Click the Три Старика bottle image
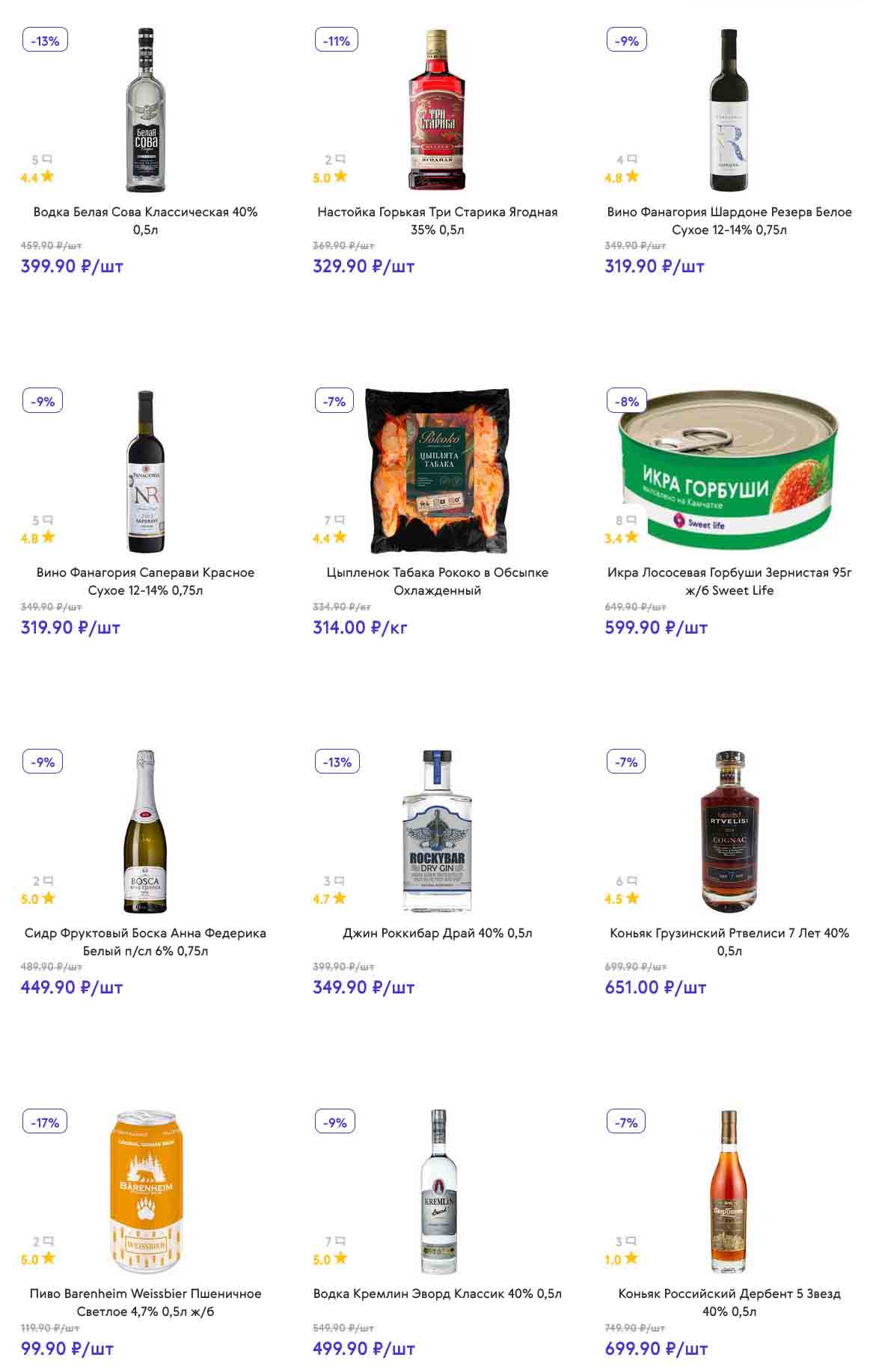This screenshot has width=876, height=1372. [x=438, y=109]
